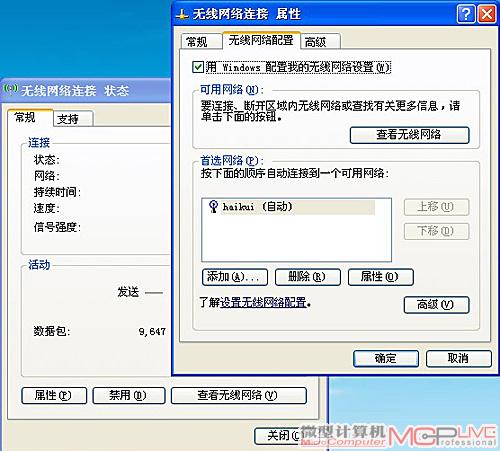Switch to 支持 tab in status window

coord(73,119)
